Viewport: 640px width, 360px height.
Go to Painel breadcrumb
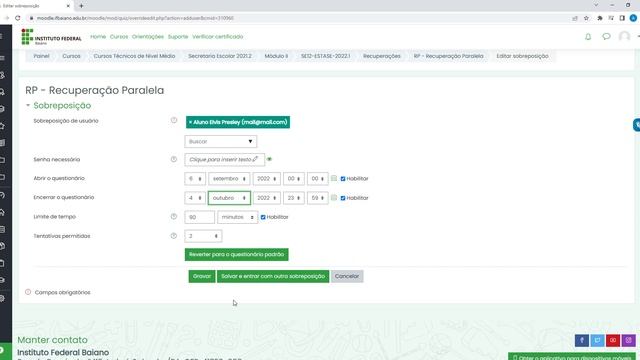click(41, 56)
